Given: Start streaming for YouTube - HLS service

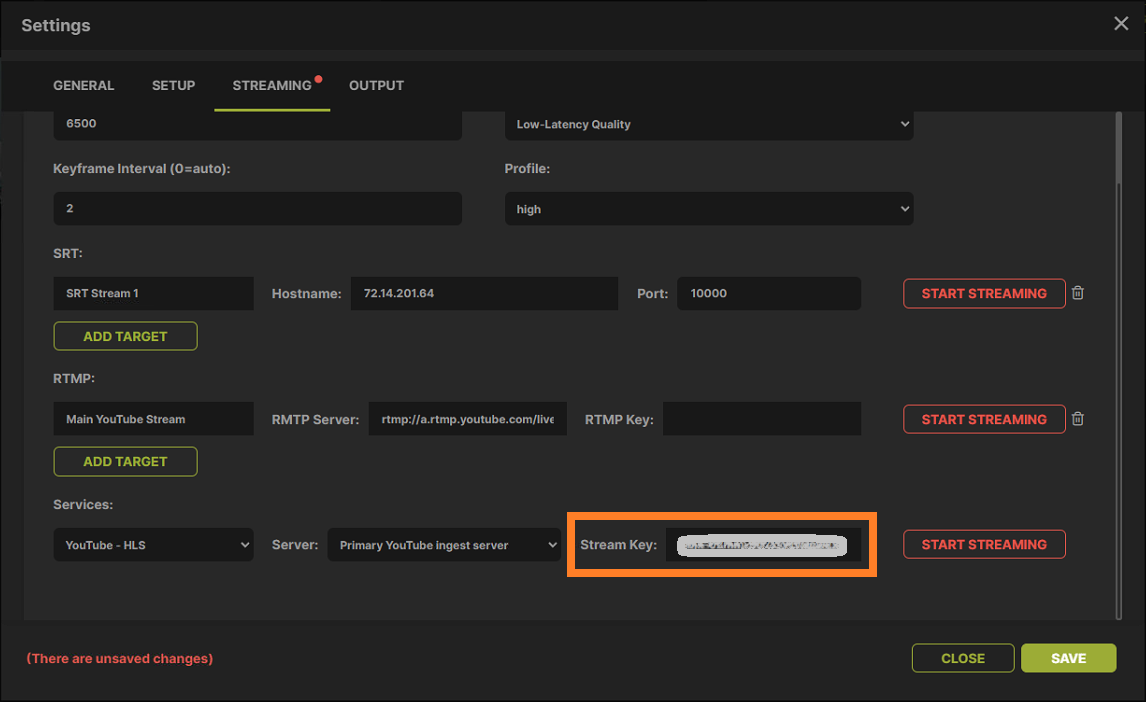Looking at the screenshot, I should (x=984, y=544).
